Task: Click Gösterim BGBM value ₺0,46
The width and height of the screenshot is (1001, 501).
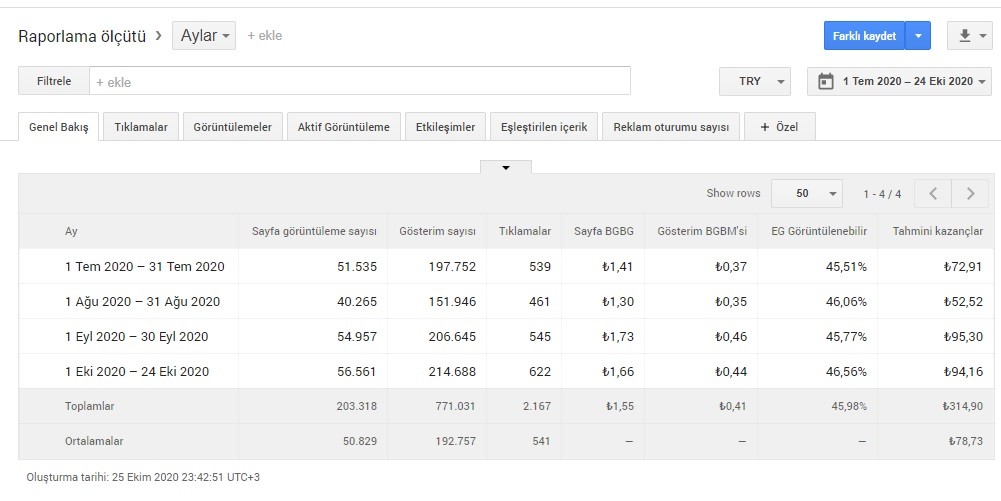Action: (731, 337)
